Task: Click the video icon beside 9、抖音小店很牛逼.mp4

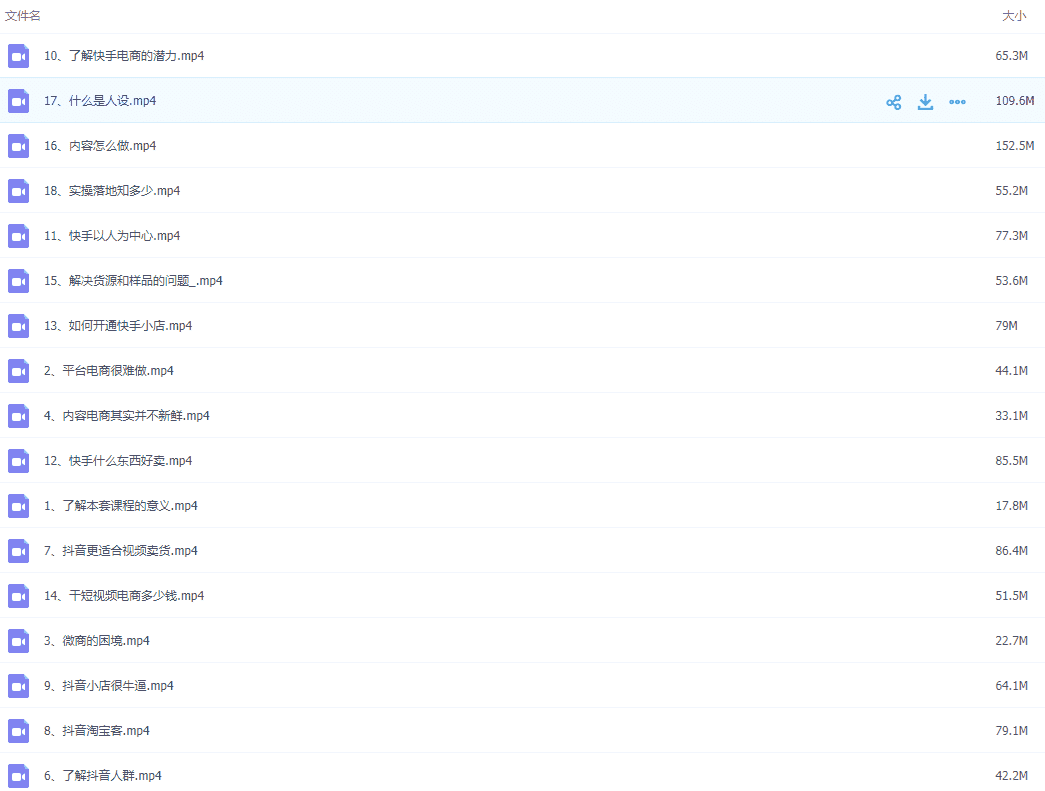Action: click(x=19, y=686)
